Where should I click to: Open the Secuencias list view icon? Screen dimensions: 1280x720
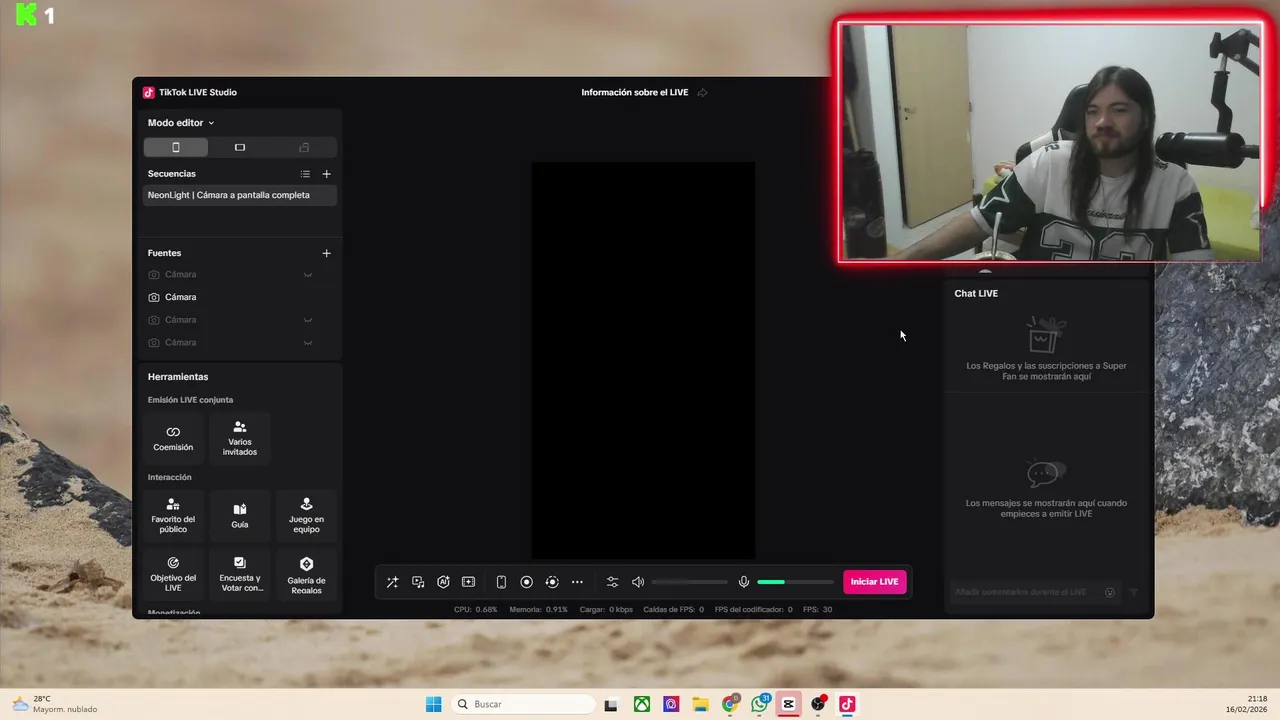click(305, 174)
